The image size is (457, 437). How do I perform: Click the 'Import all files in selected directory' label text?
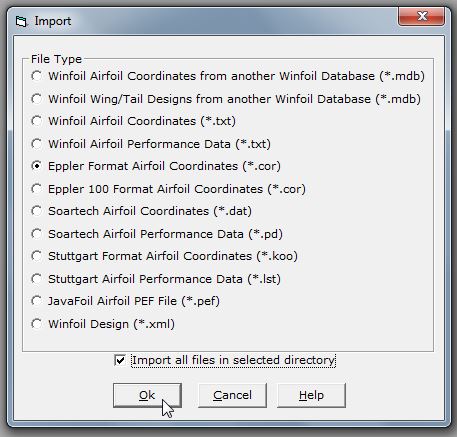[x=233, y=360]
